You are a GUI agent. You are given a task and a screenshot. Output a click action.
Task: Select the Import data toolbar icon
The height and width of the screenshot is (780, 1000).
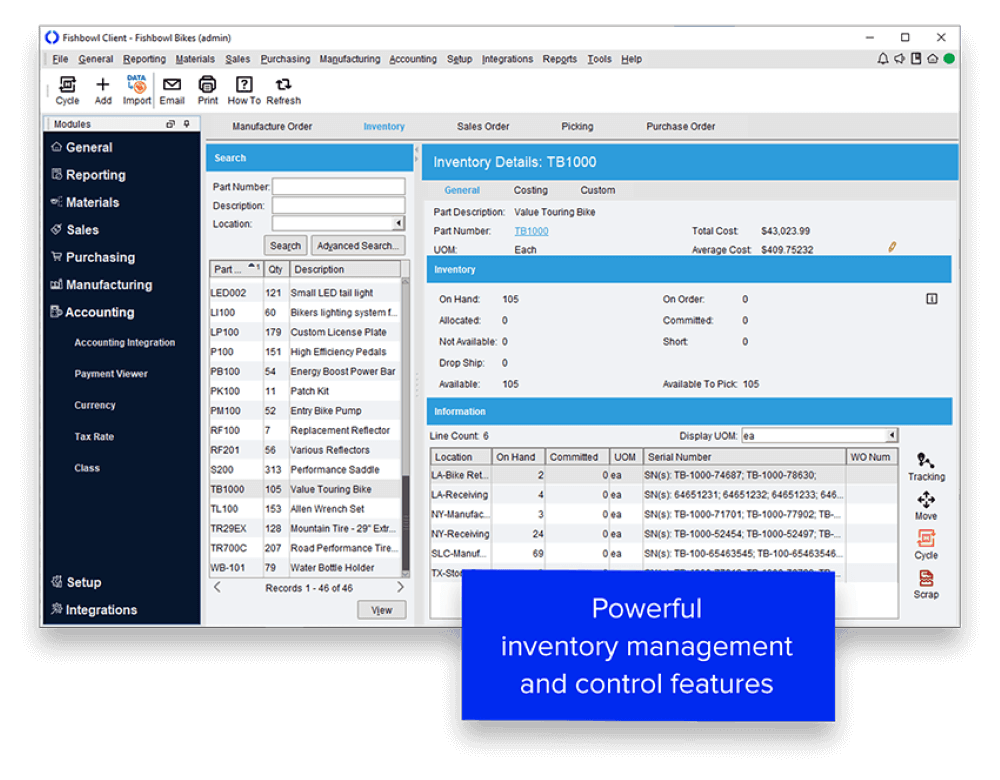[136, 90]
